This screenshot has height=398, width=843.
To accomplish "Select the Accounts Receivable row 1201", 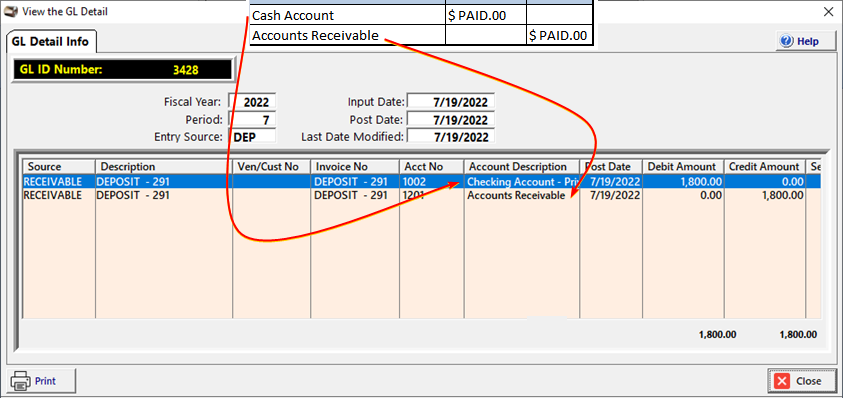I will pyautogui.click(x=421, y=195).
